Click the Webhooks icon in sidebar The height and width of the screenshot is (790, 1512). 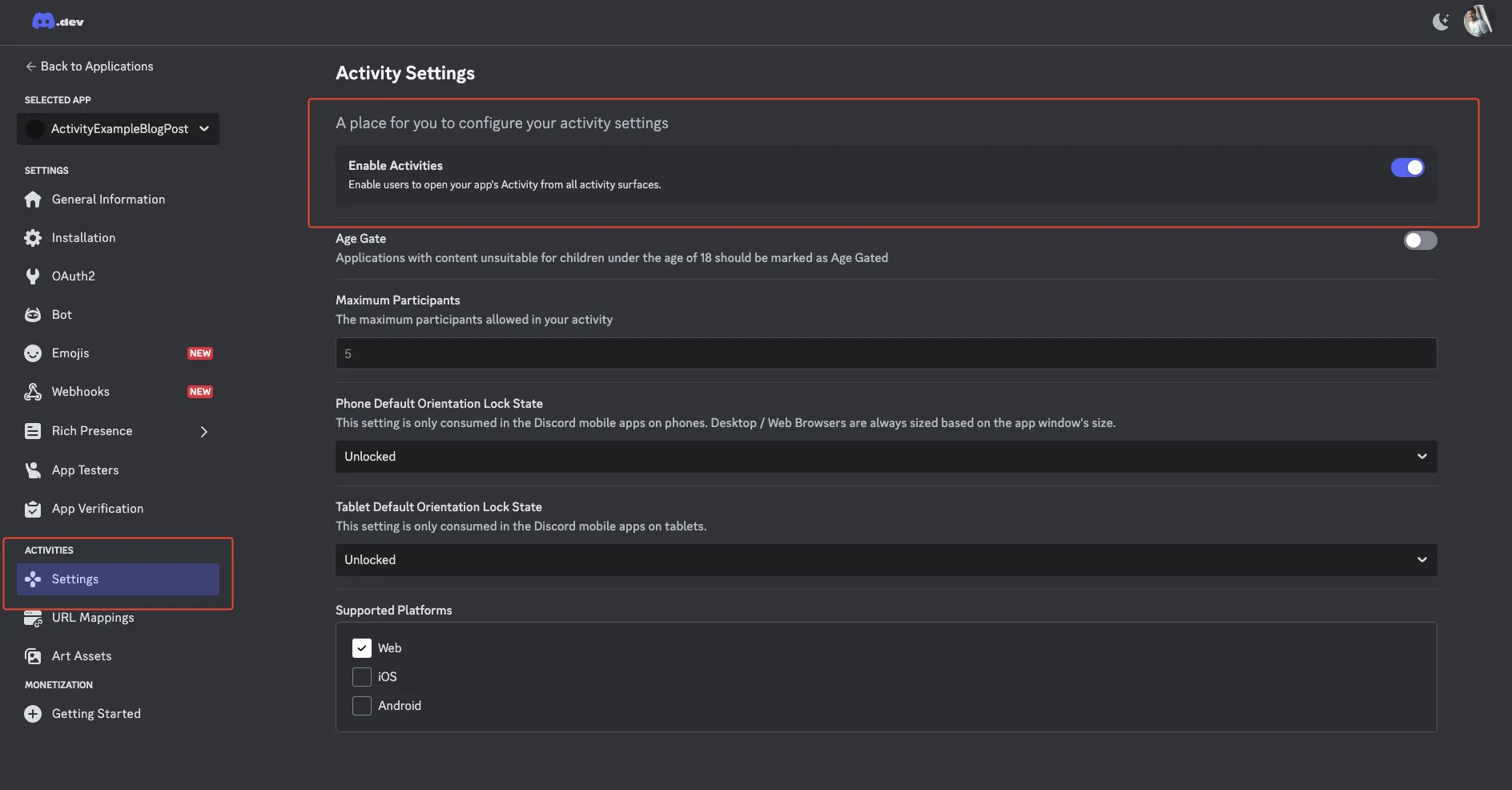coord(33,392)
